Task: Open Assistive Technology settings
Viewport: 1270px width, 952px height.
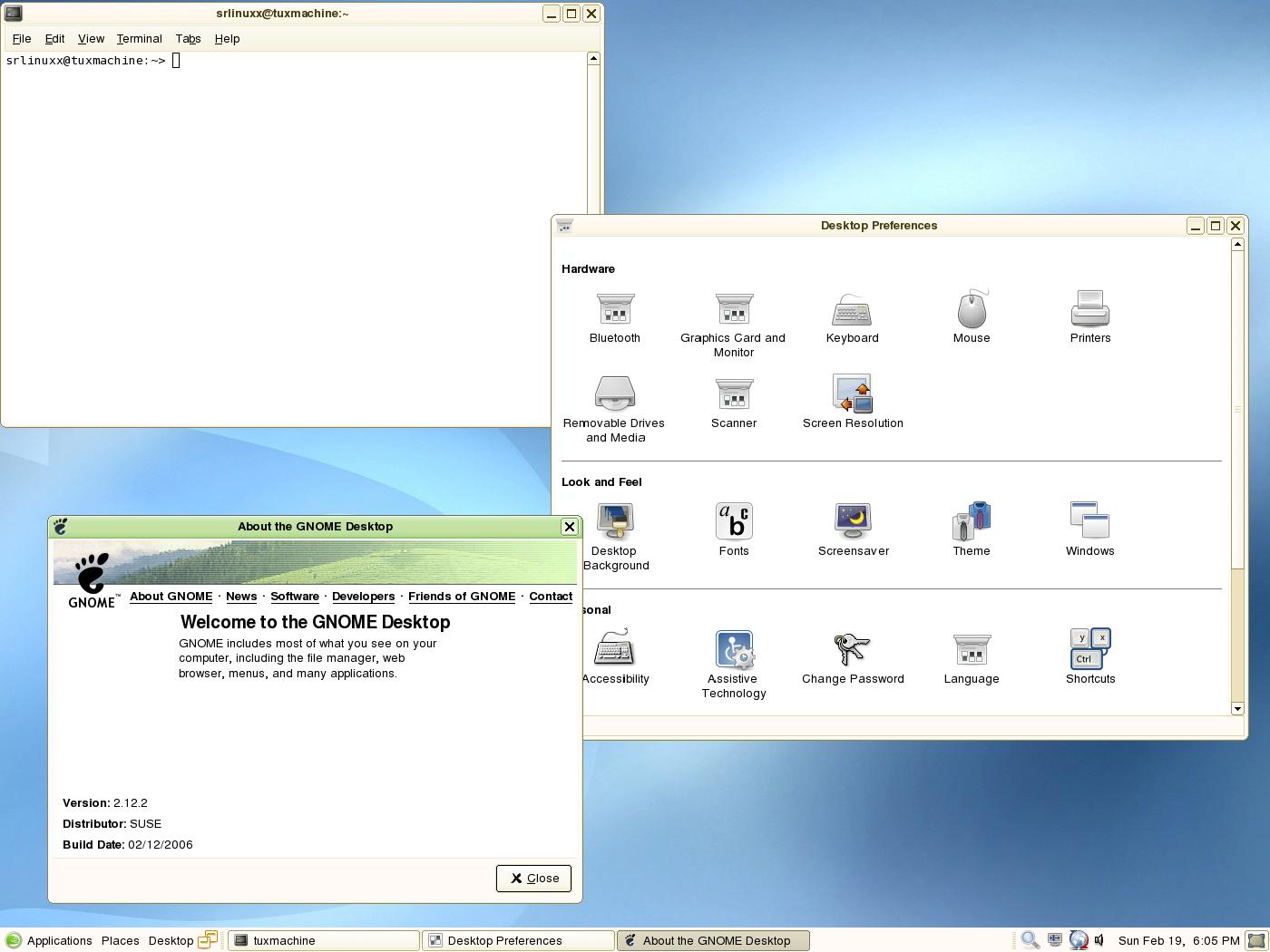Action: pyautogui.click(x=733, y=665)
